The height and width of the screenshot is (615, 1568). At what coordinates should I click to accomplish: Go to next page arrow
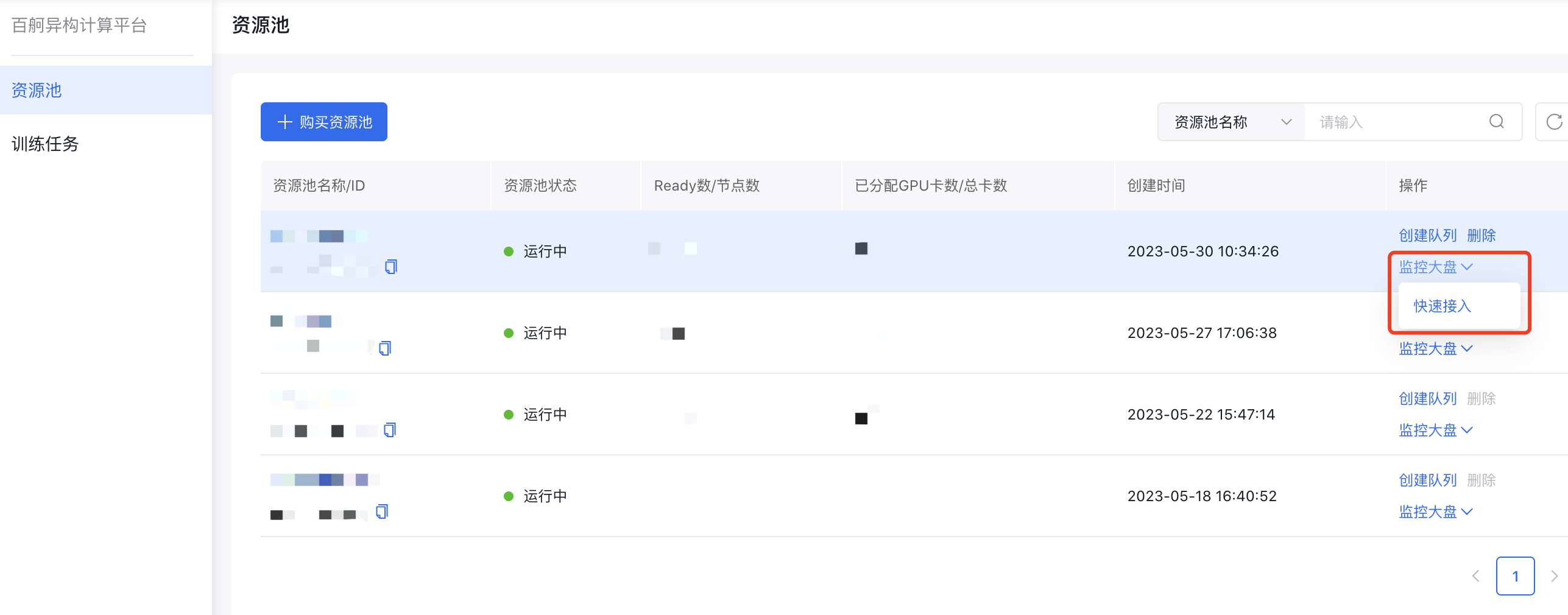[1554, 576]
